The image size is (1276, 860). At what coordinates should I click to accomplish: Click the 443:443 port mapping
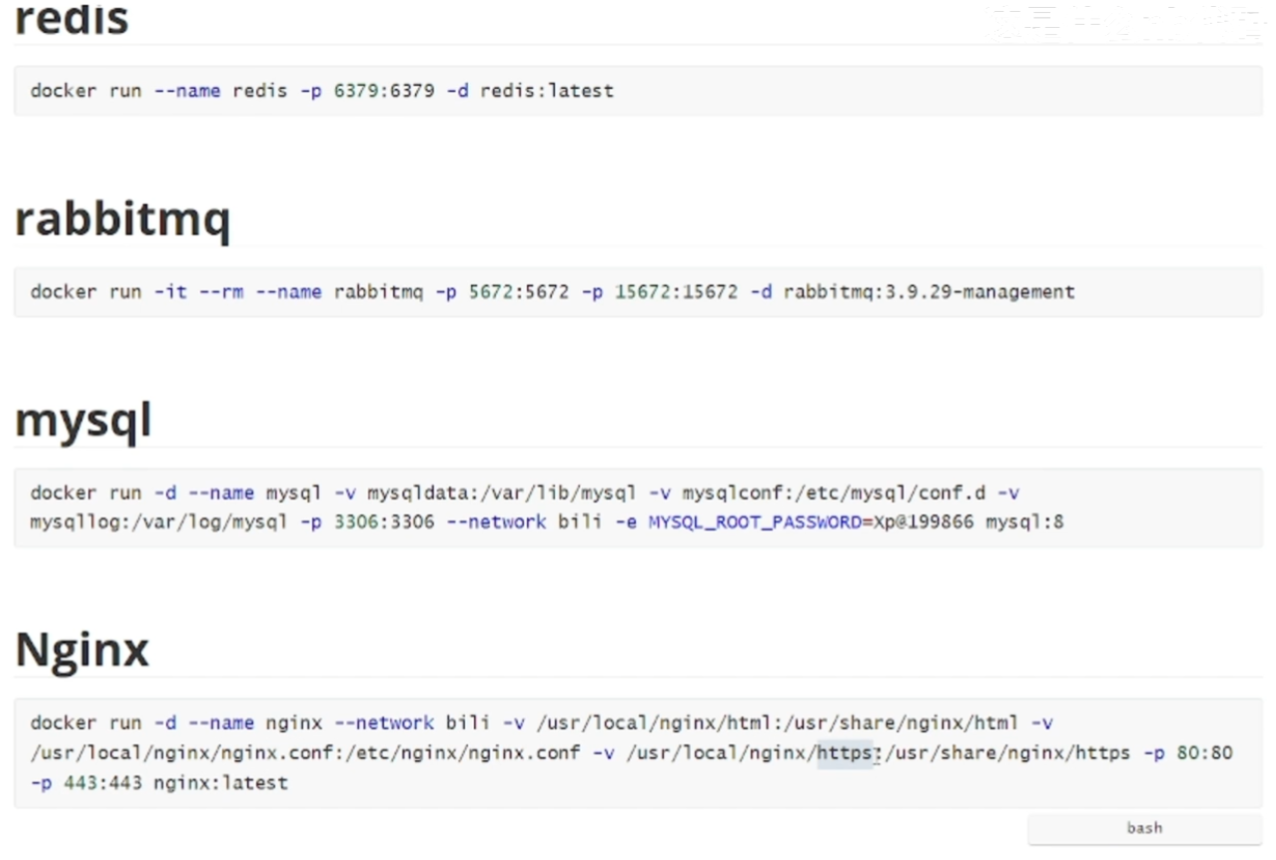tap(103, 782)
